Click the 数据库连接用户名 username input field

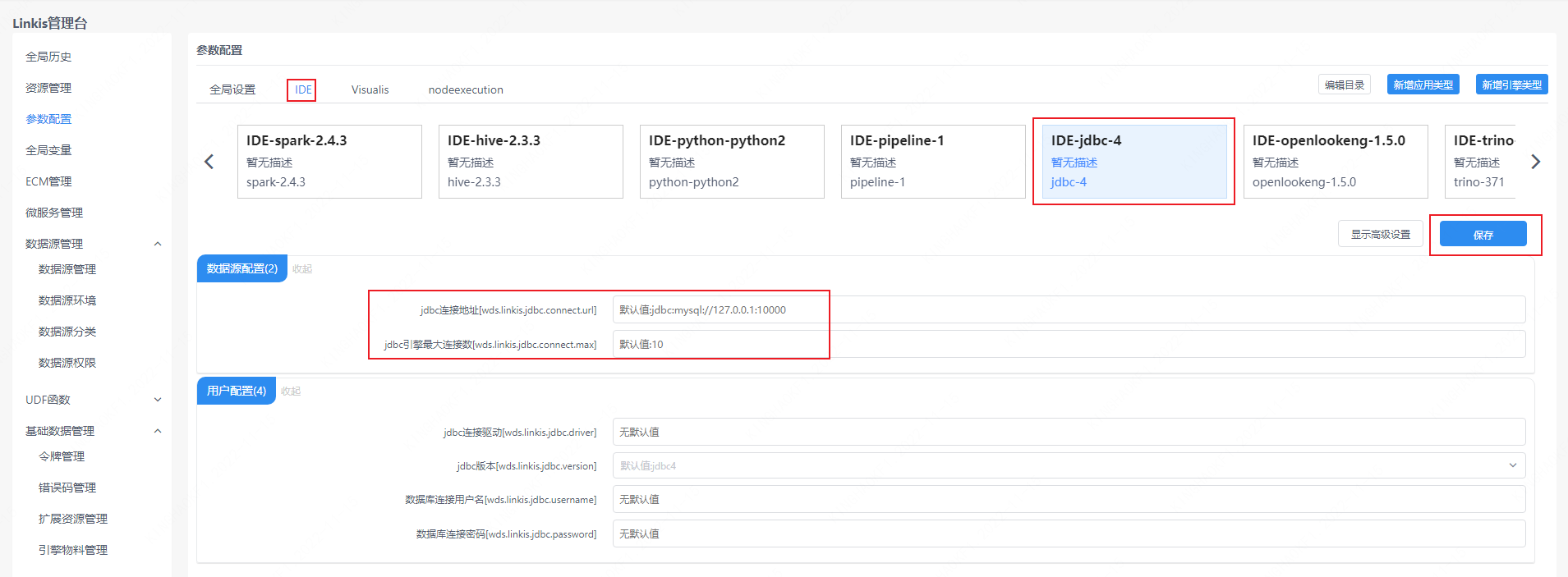point(1068,499)
